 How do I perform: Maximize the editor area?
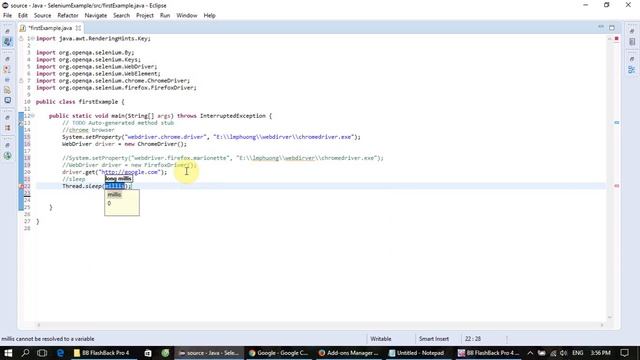(x=612, y=28)
